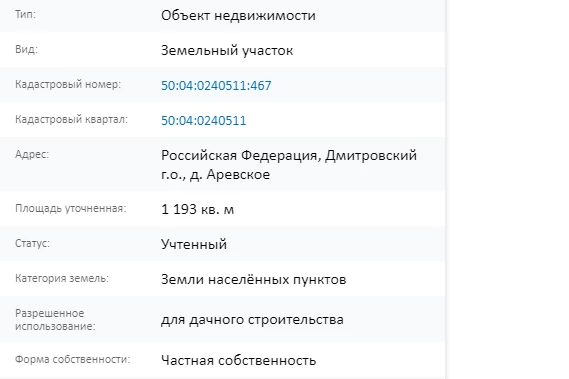Click the 'Тип:' label

25,14
